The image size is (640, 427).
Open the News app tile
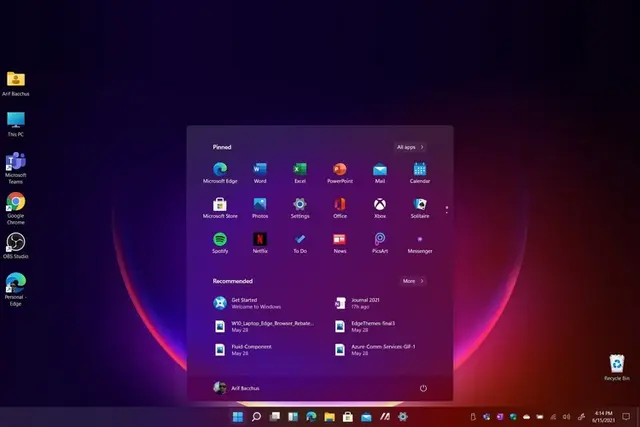(340, 243)
